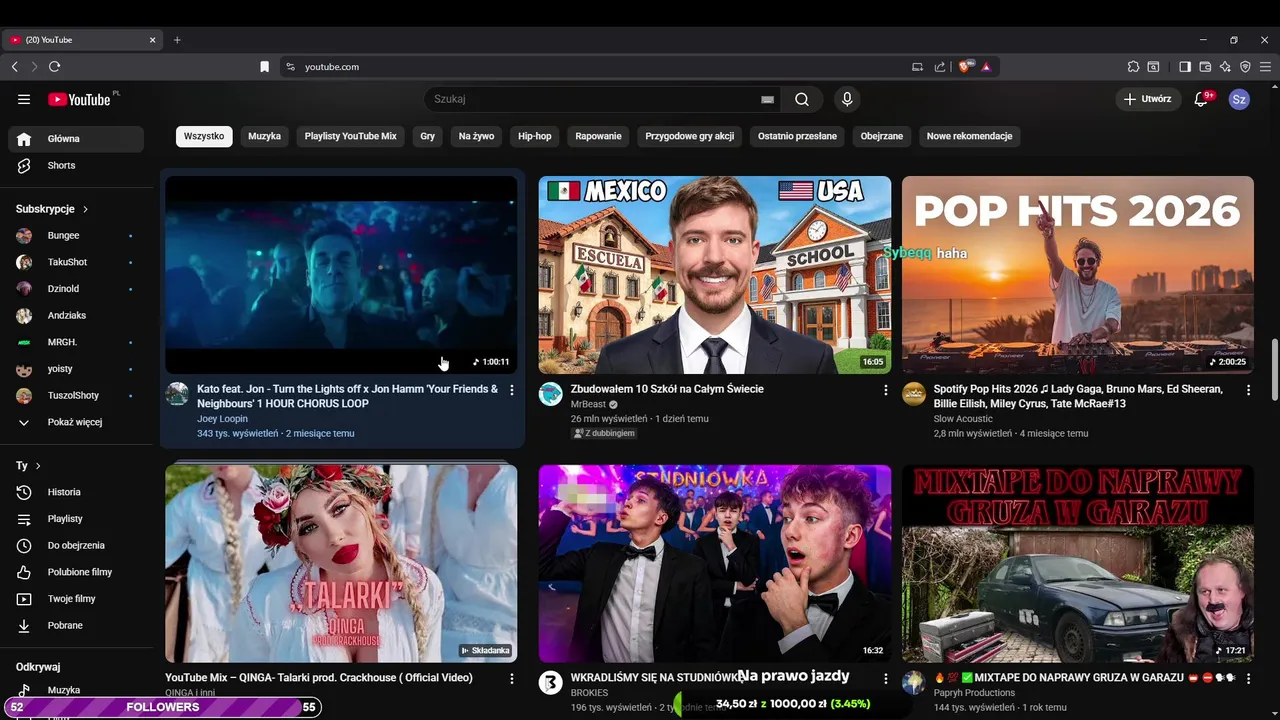Open Do obejrzenia watch later list
The width and height of the screenshot is (1280, 720).
(x=76, y=545)
